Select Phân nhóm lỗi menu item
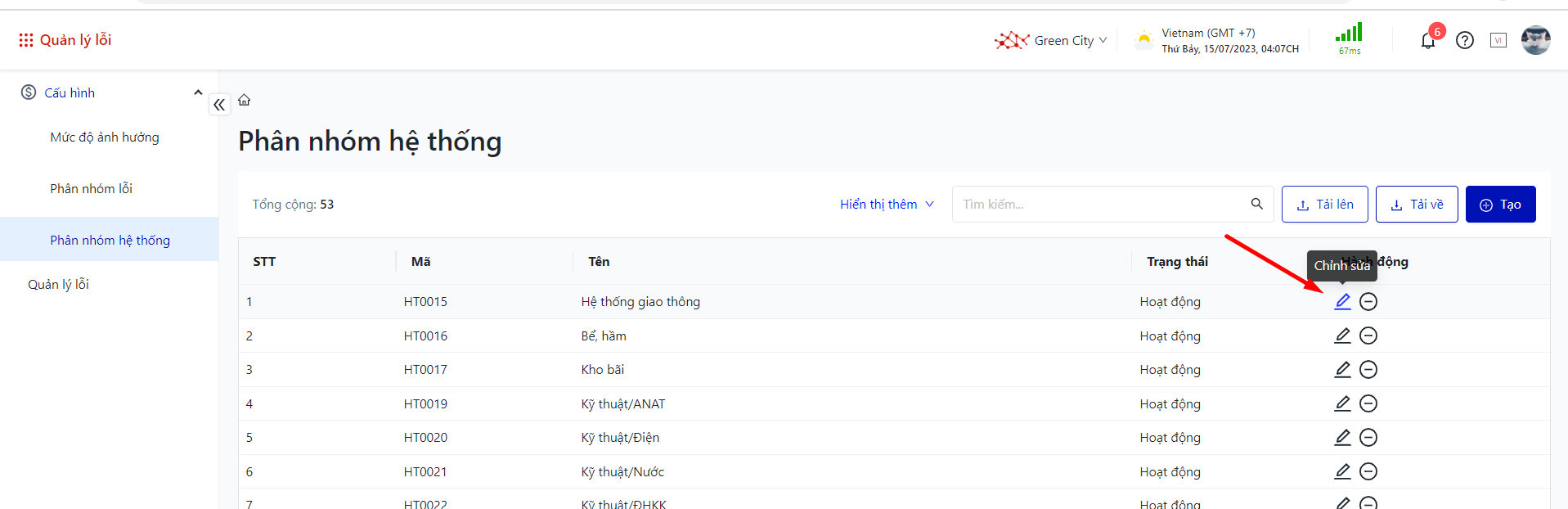 tap(92, 189)
